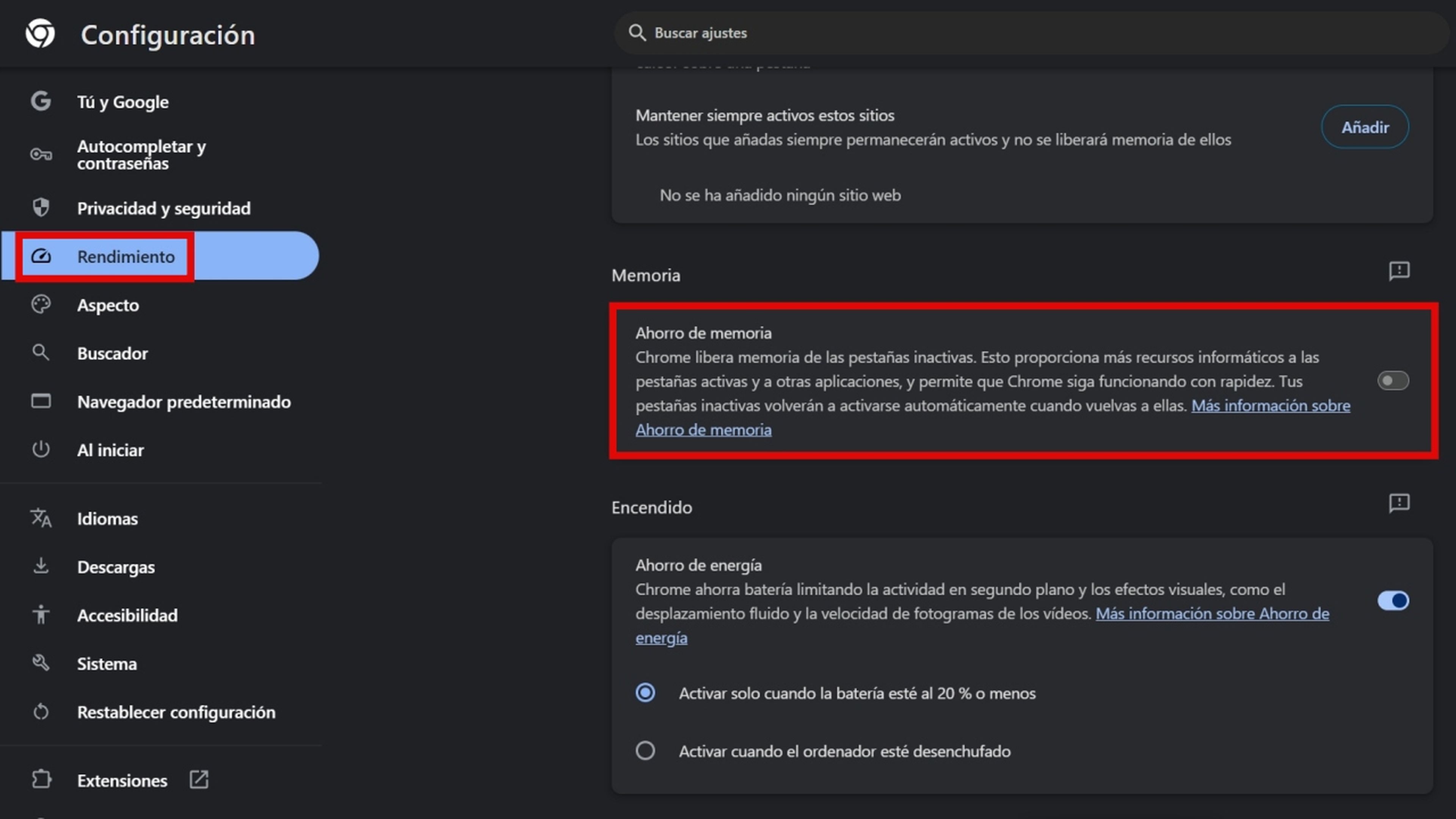Click the wrench icon for Sistema
This screenshot has width=1456, height=819.
[41, 662]
